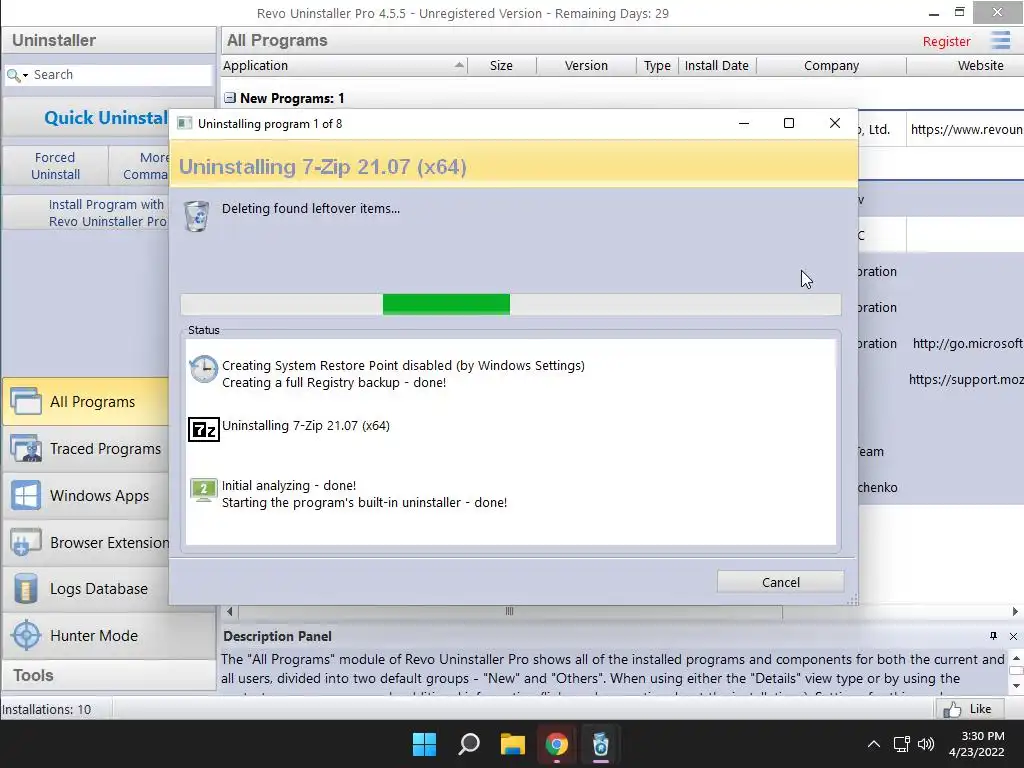Click the horizontal scrollbar thumb in program list
The image size is (1024, 768).
[510, 611]
